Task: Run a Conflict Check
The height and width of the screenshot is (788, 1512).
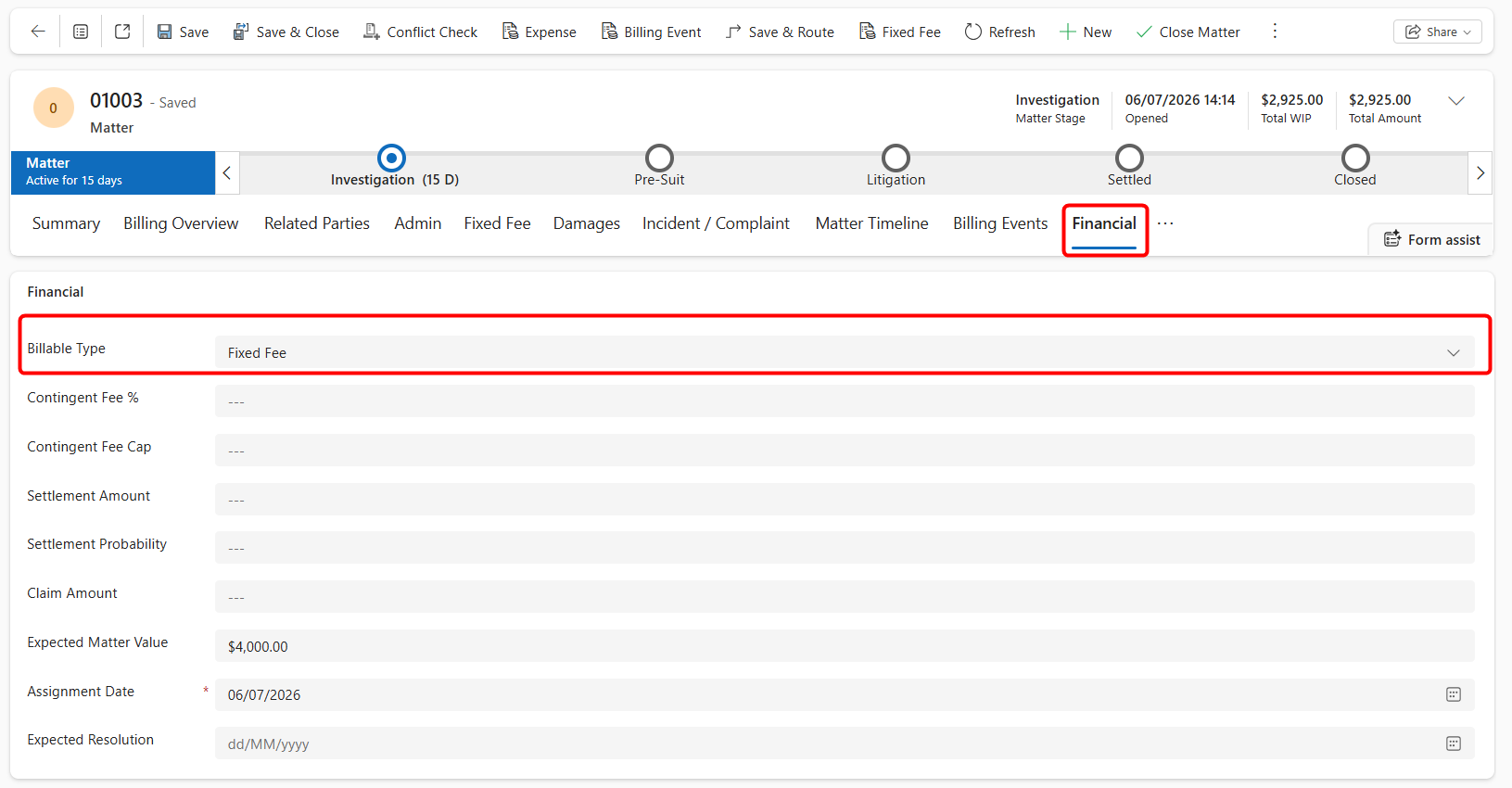Action: [420, 32]
